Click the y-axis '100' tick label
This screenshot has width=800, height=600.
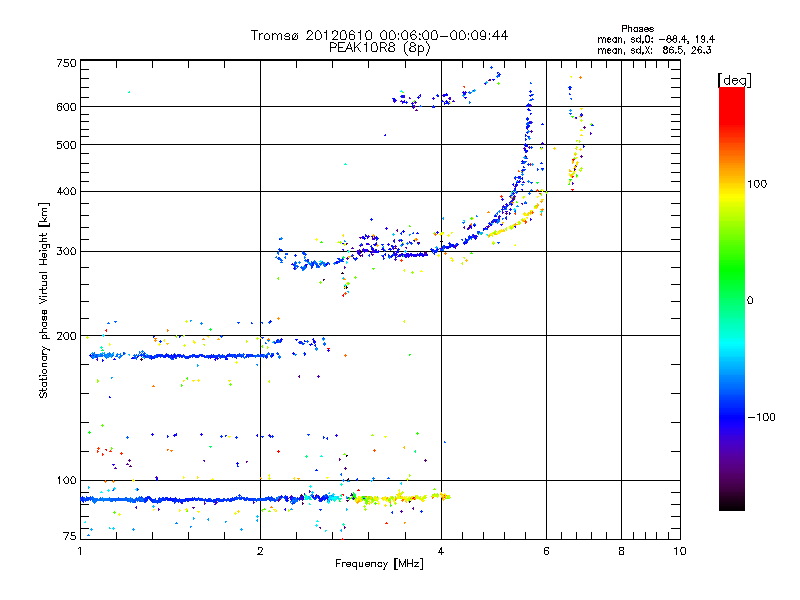66,480
